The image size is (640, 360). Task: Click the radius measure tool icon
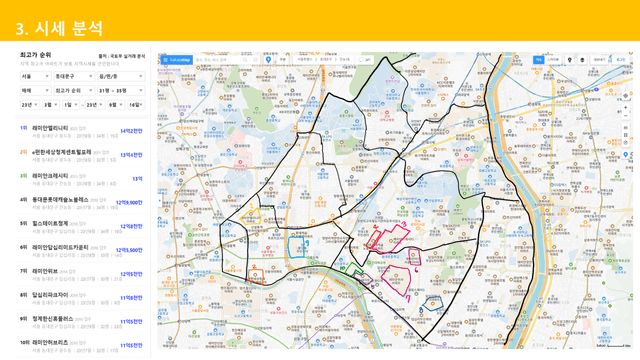pyautogui.click(x=625, y=142)
